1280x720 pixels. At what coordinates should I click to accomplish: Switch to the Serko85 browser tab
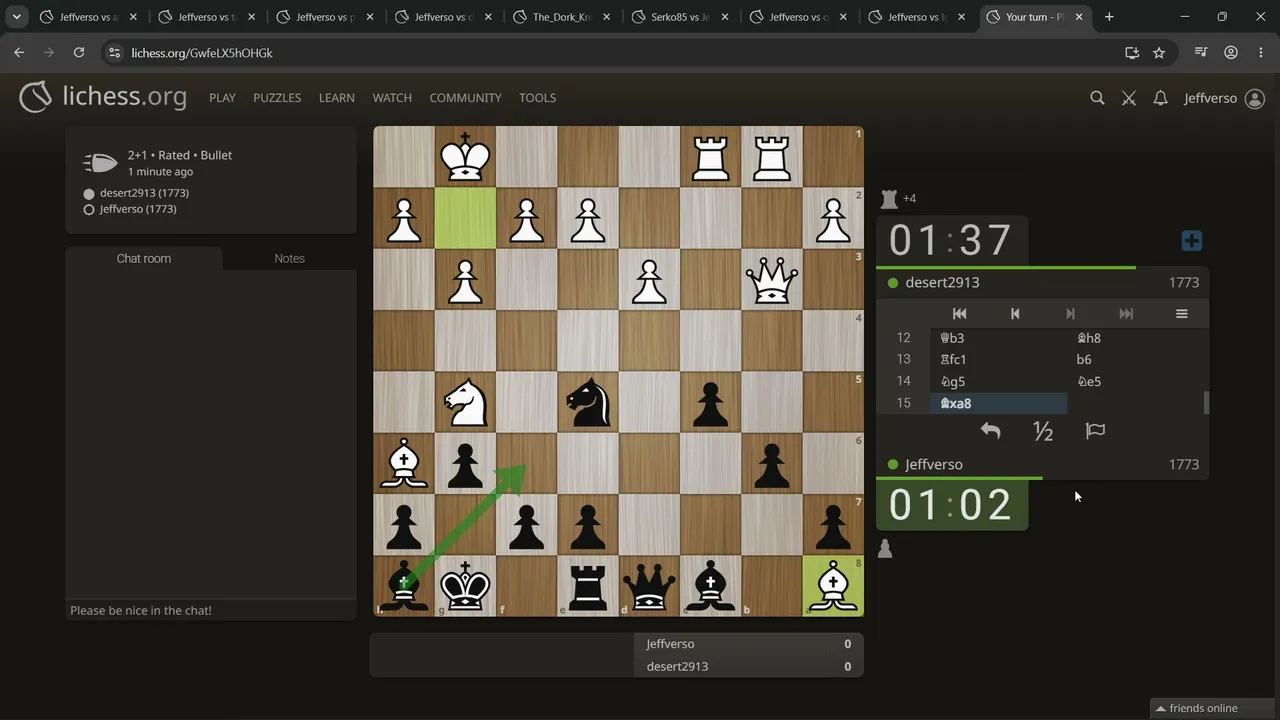[681, 17]
